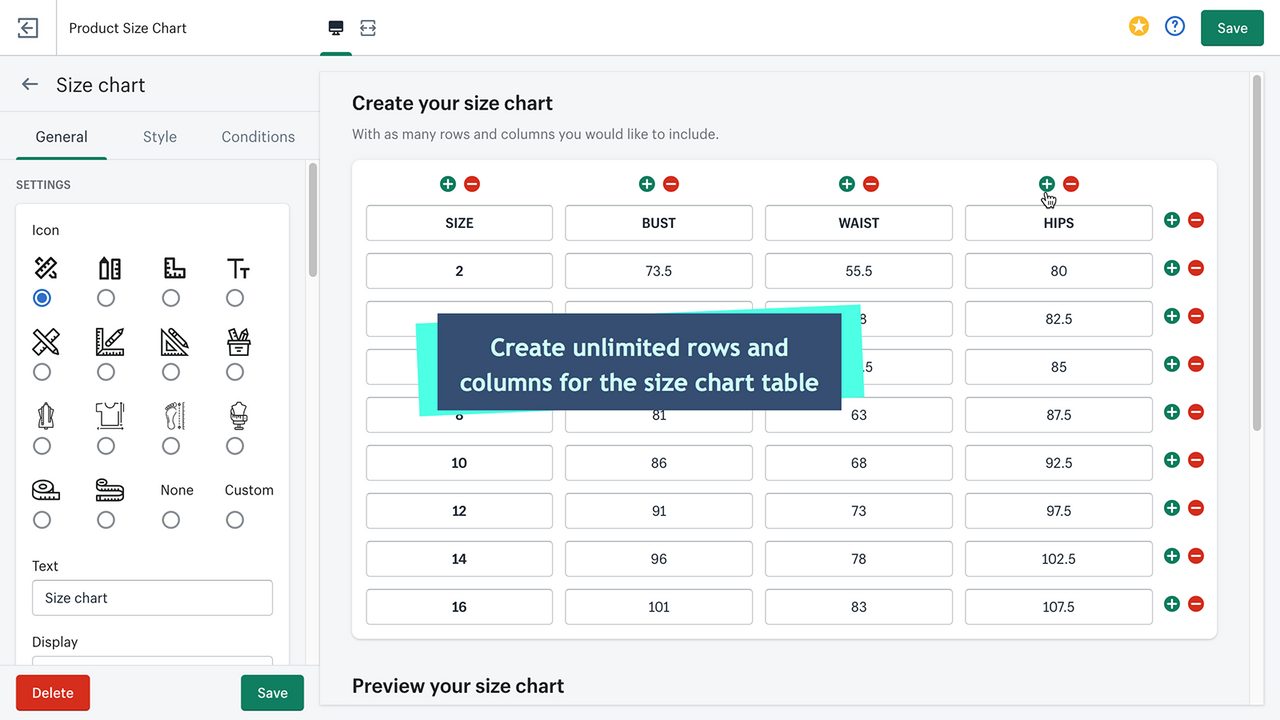Delete the size chart with the red button
The width and height of the screenshot is (1280, 720).
pos(52,692)
